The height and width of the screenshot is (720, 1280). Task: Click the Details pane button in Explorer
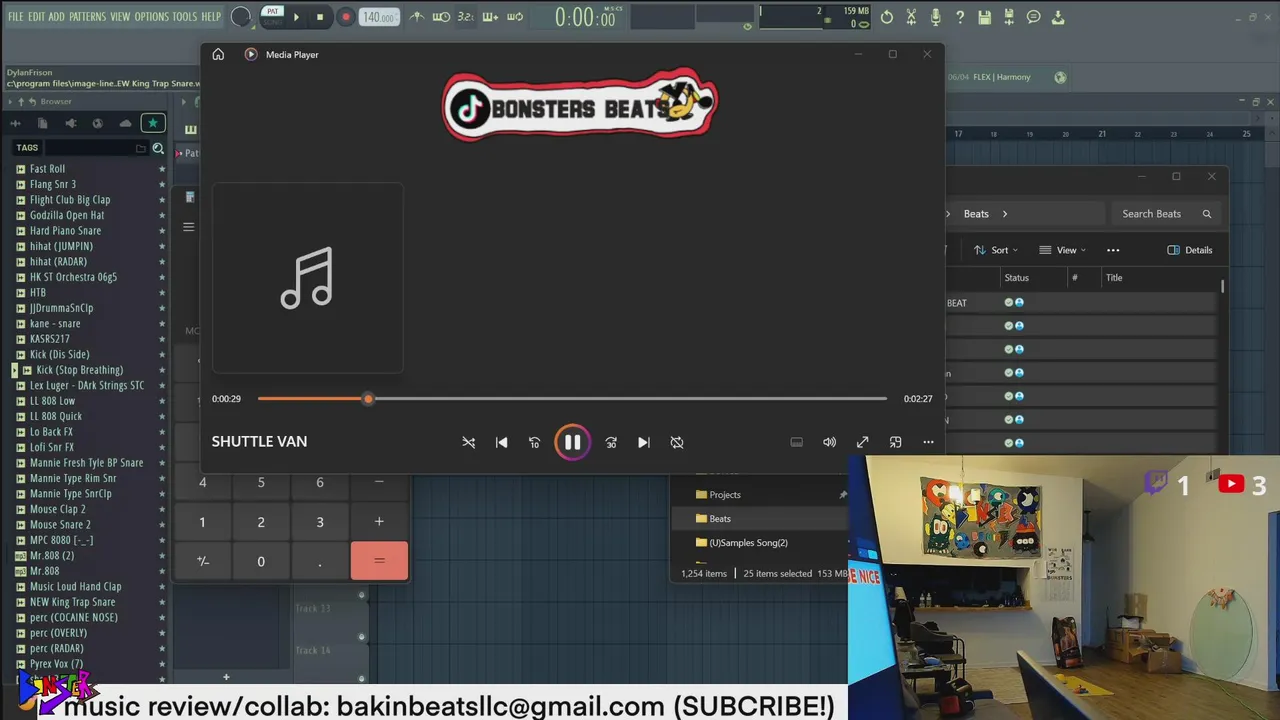(x=1190, y=250)
